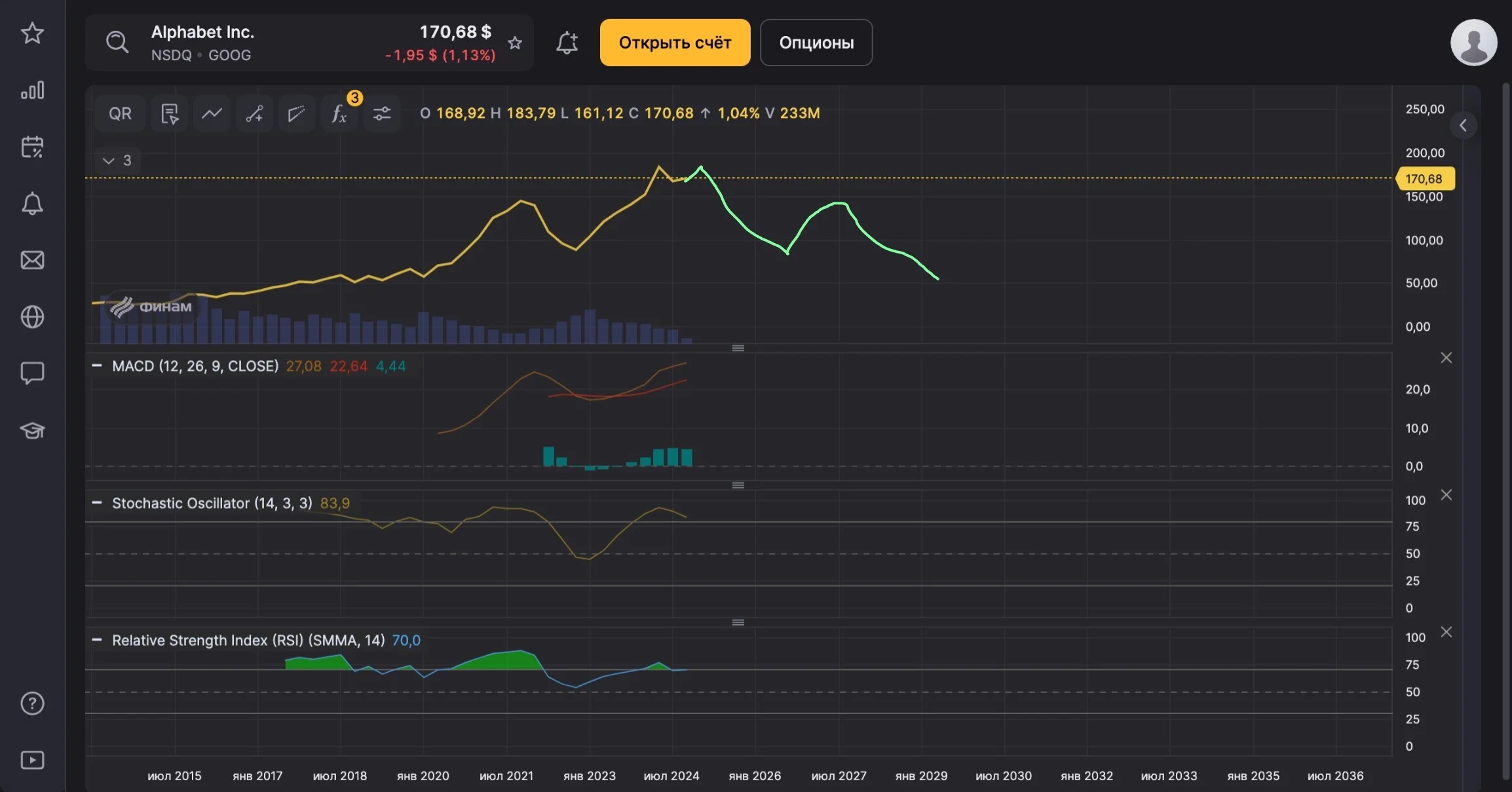The height and width of the screenshot is (792, 1512).
Task: Click the pane resize handle above Stochastic
Action: coord(738,485)
